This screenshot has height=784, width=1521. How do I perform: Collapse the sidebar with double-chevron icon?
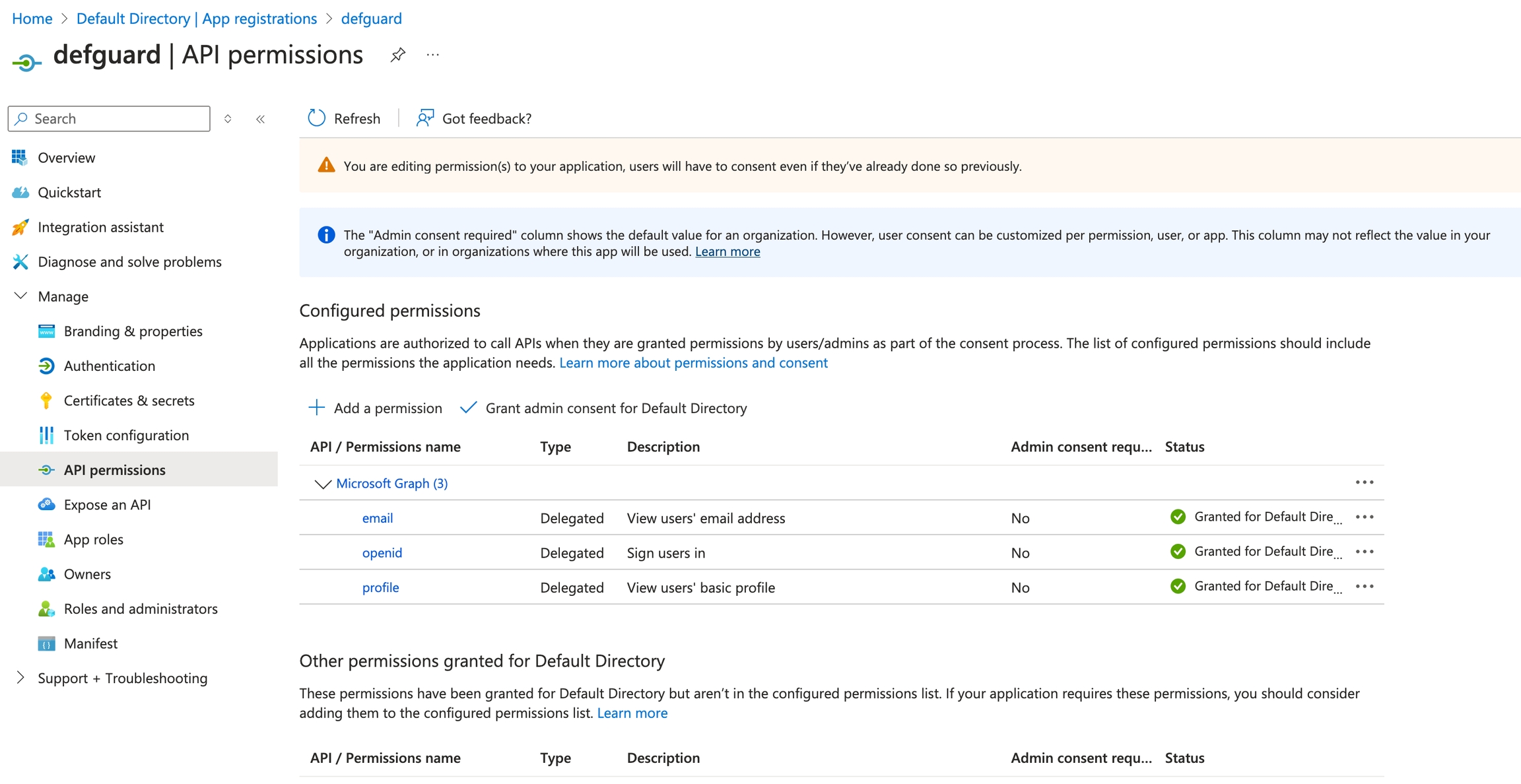(260, 119)
